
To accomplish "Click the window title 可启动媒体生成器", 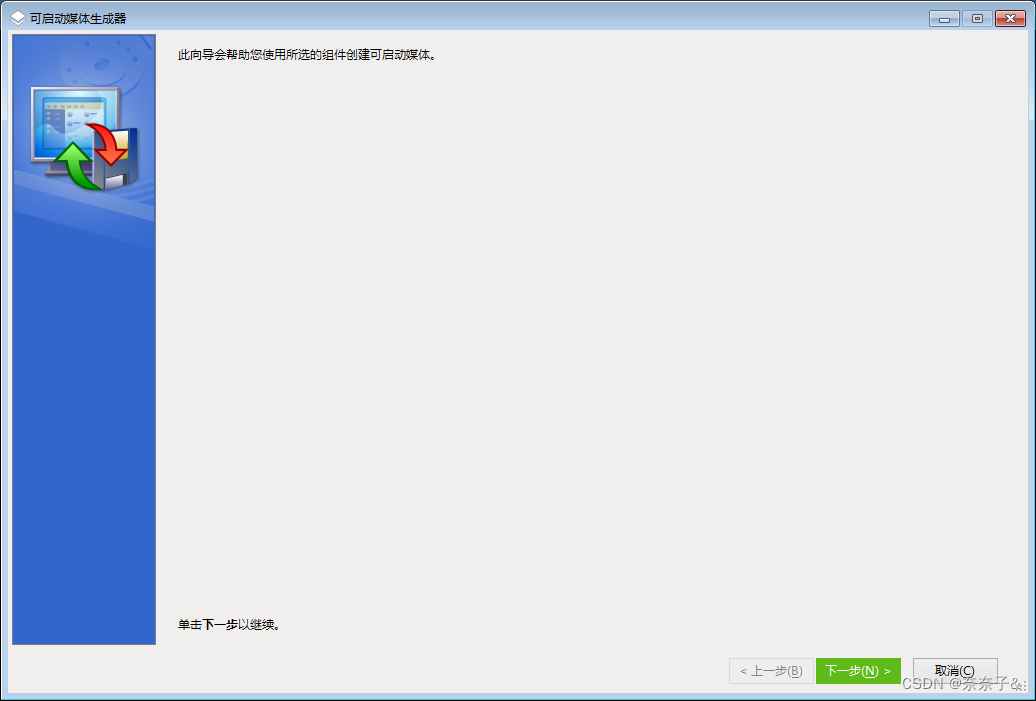I will (78, 18).
